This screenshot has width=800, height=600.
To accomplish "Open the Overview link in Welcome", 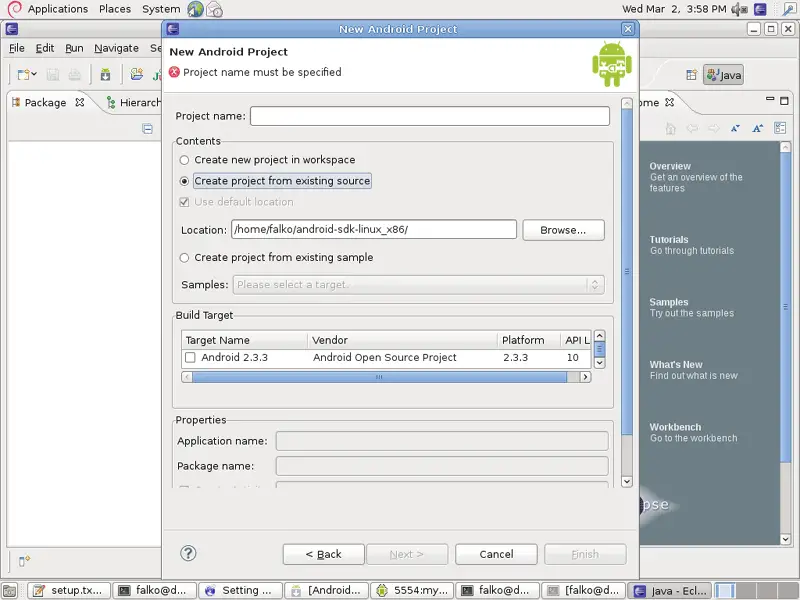I will pyautogui.click(x=670, y=166).
